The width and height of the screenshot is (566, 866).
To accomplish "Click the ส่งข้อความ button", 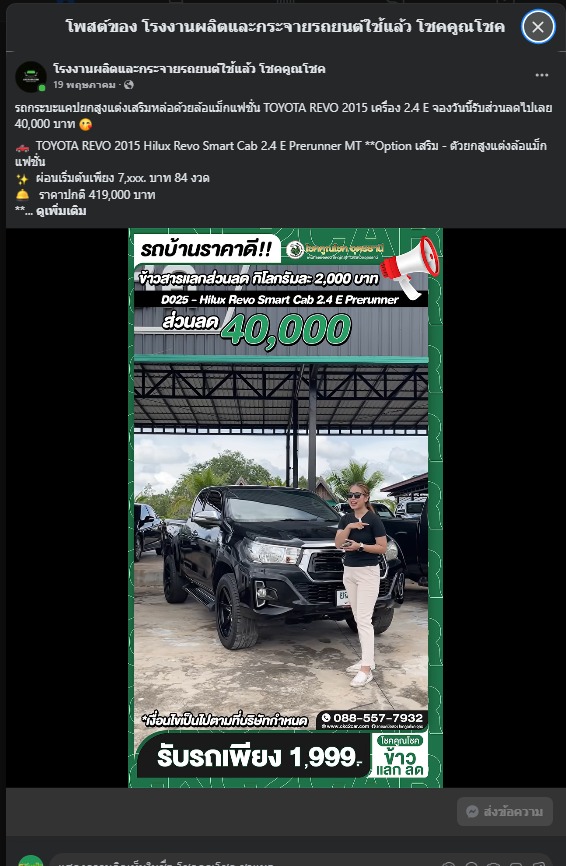I will tap(505, 811).
